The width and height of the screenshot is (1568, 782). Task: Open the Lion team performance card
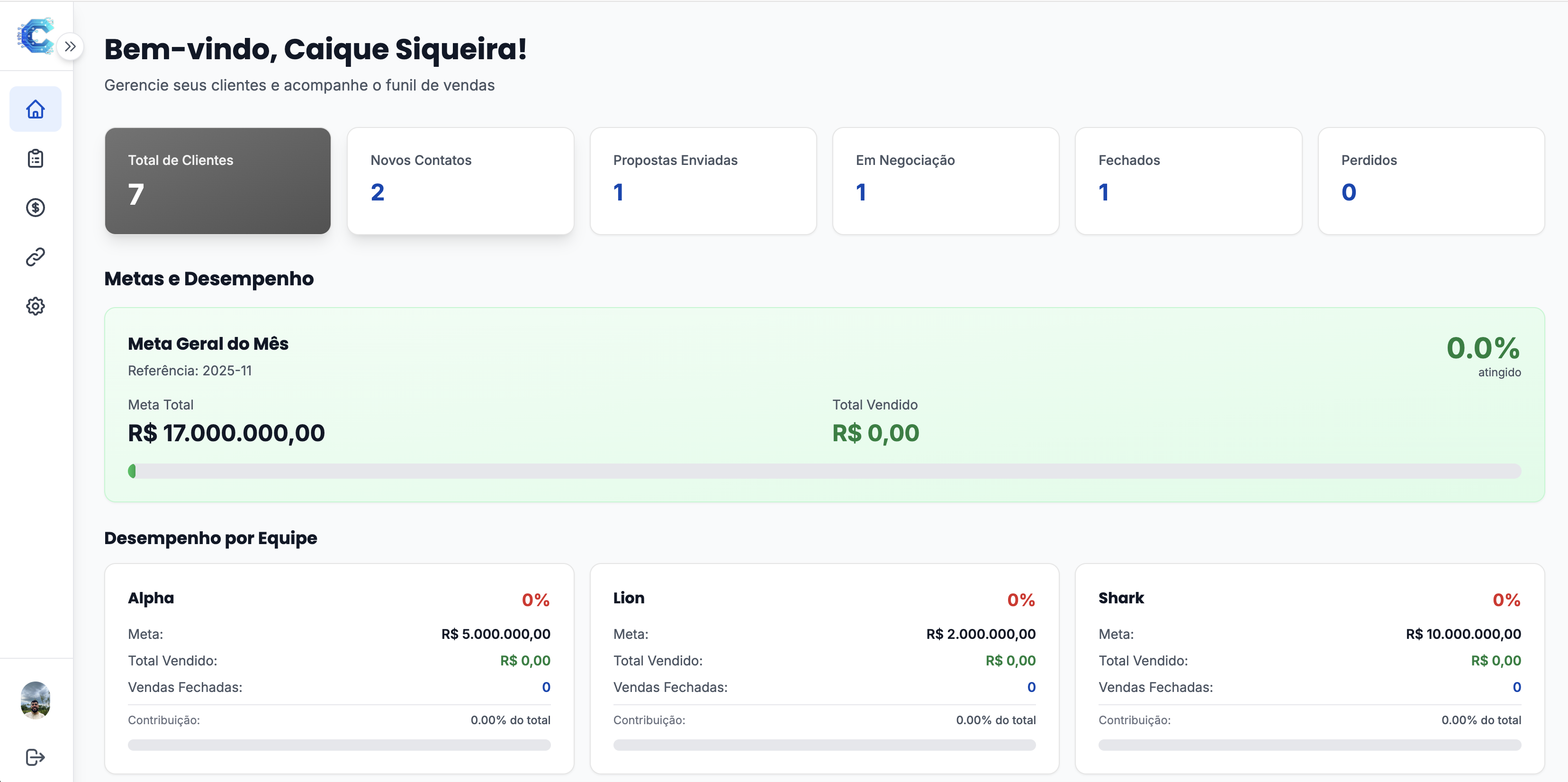tap(824, 667)
